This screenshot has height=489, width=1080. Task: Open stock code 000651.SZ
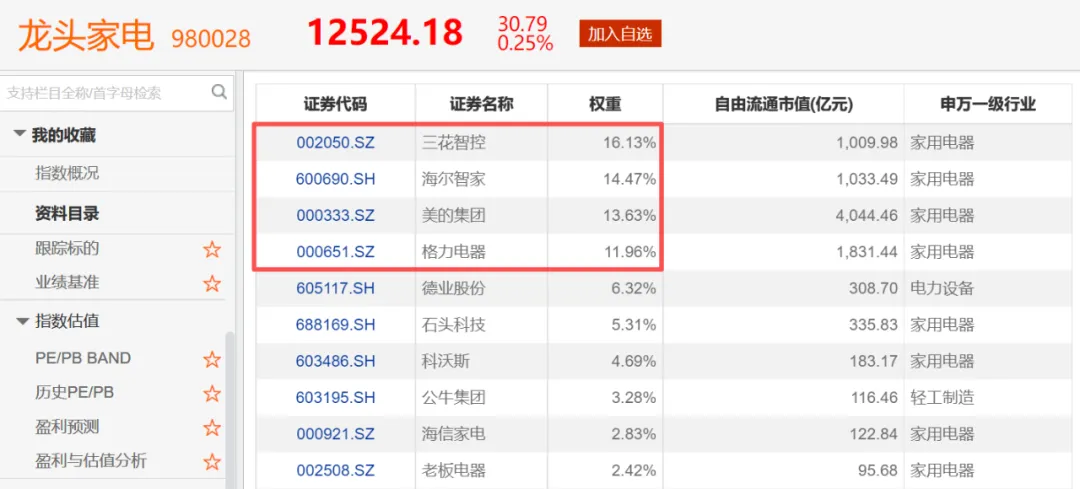[x=335, y=252]
